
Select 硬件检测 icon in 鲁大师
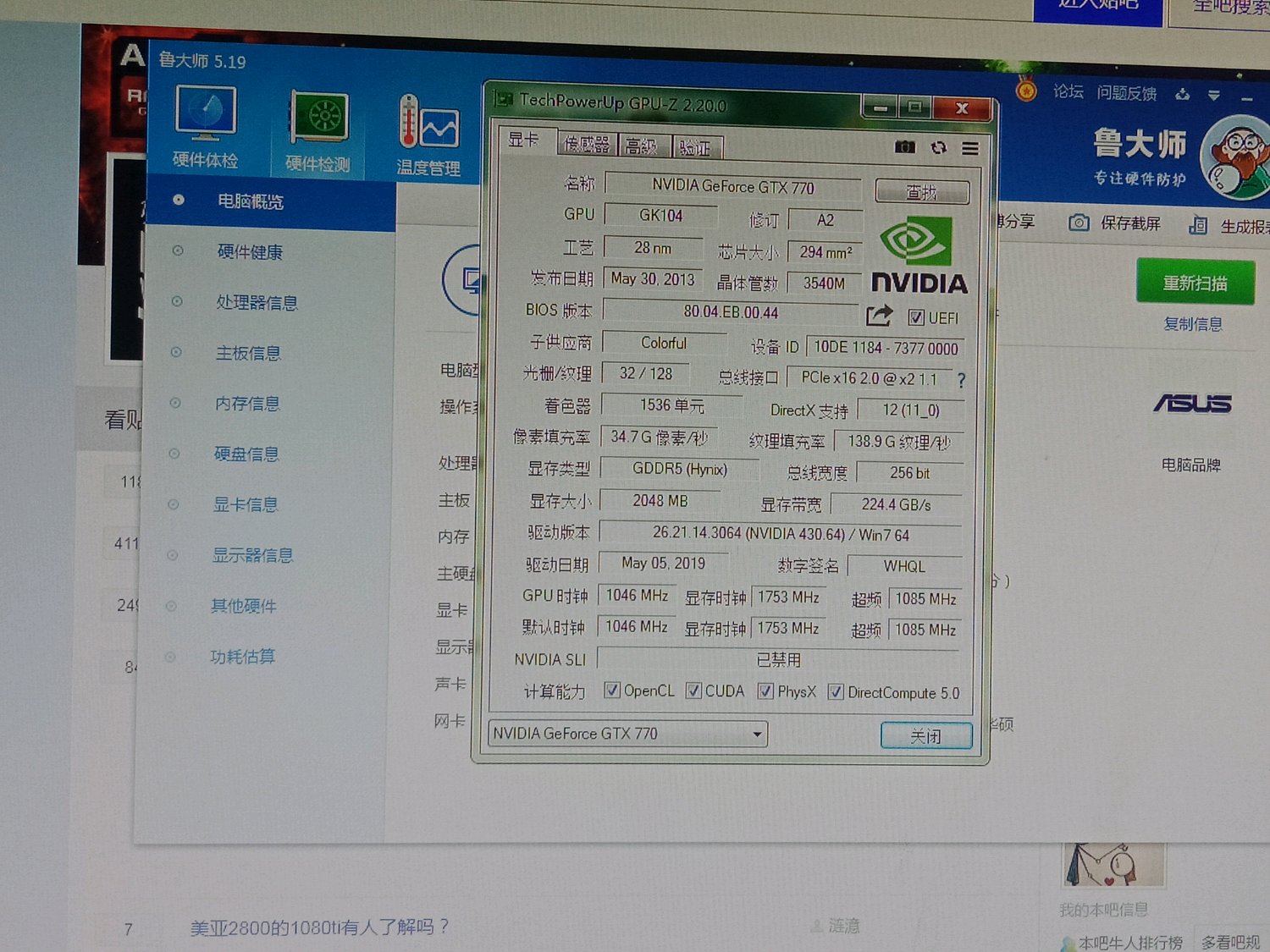317,132
